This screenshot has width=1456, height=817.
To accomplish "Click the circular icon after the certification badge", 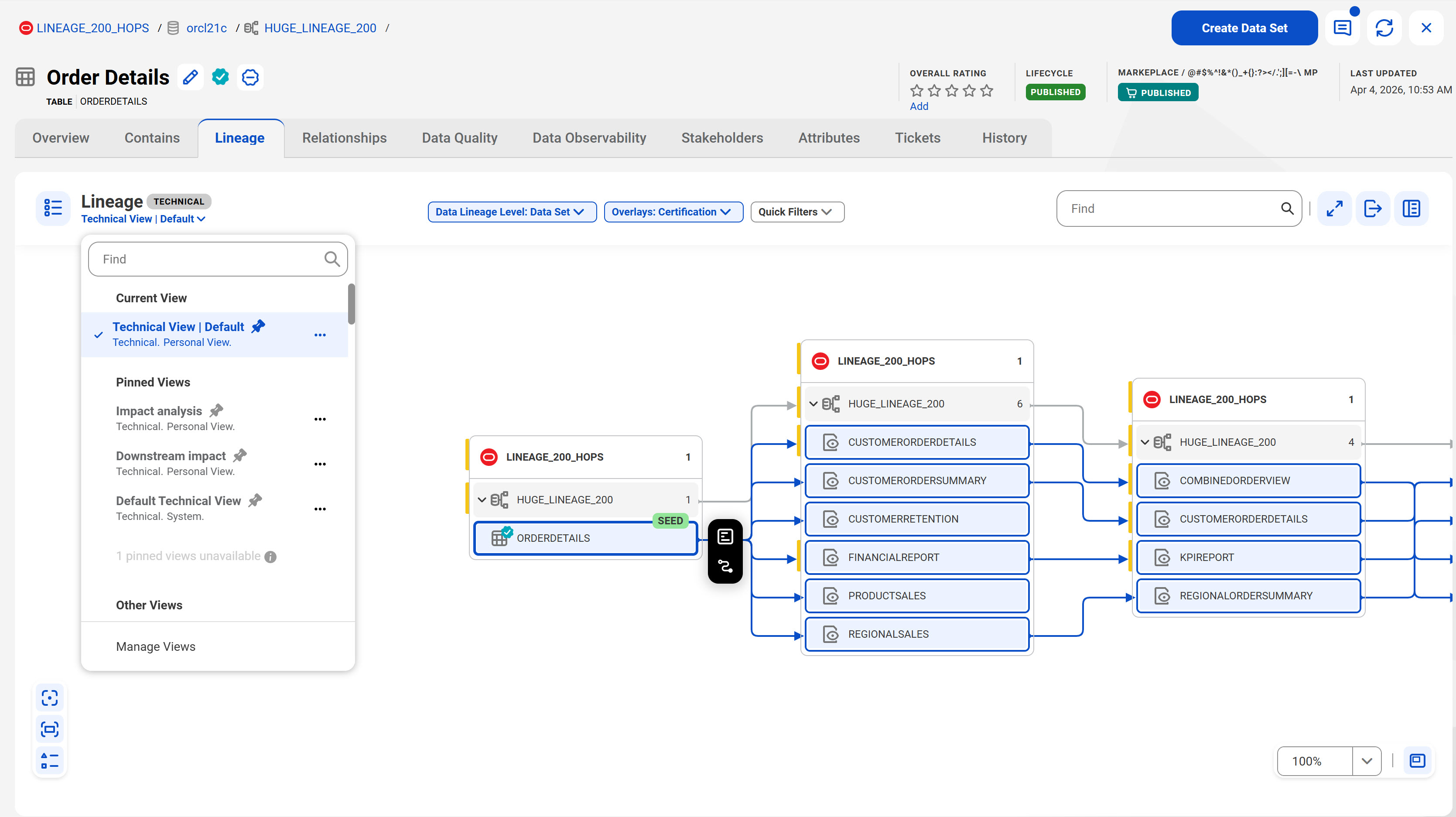I will coord(250,77).
